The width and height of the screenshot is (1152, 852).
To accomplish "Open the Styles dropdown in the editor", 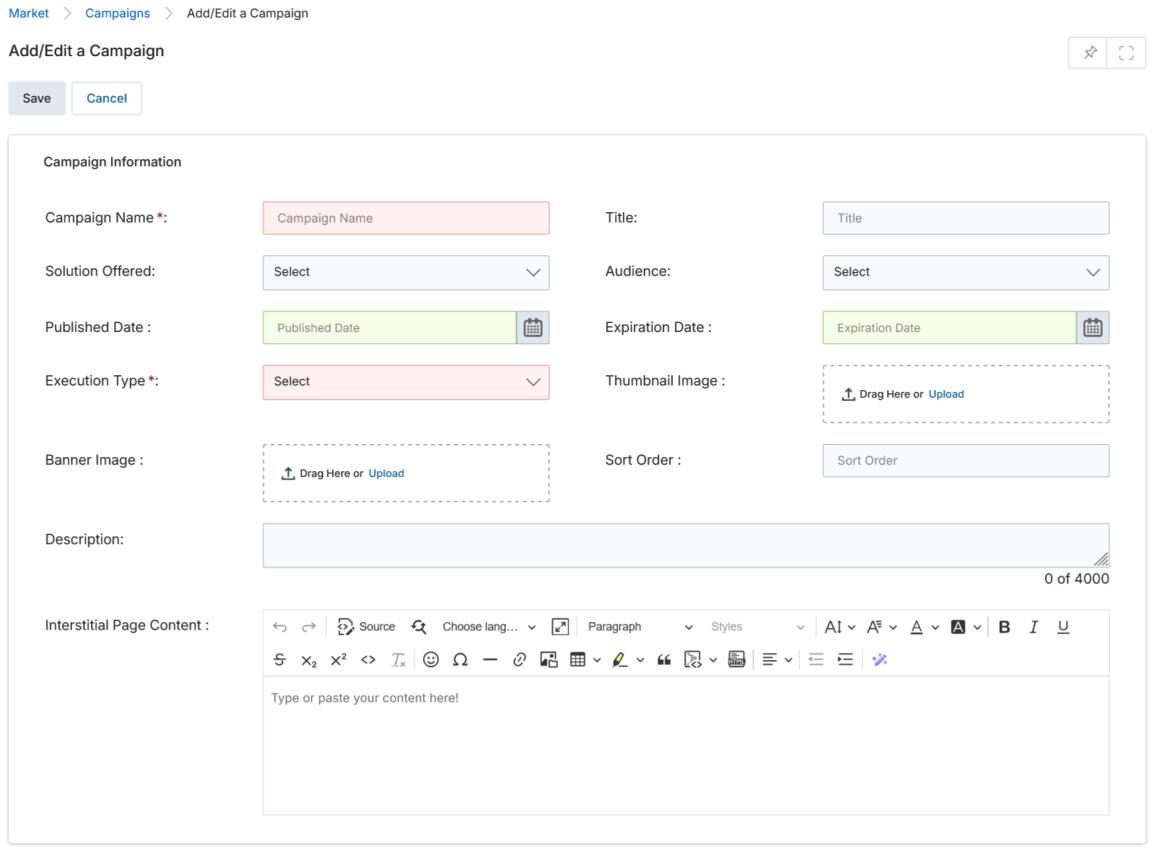I will coord(757,627).
